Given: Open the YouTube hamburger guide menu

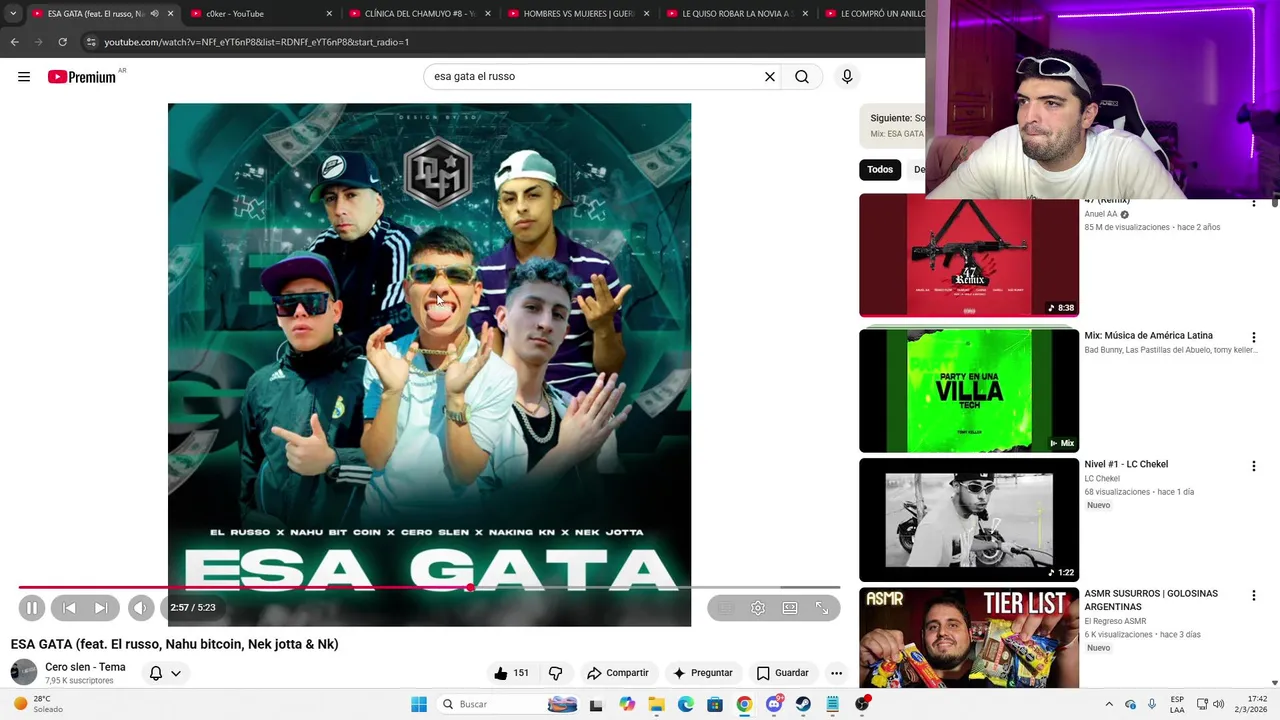Looking at the screenshot, I should click(24, 77).
